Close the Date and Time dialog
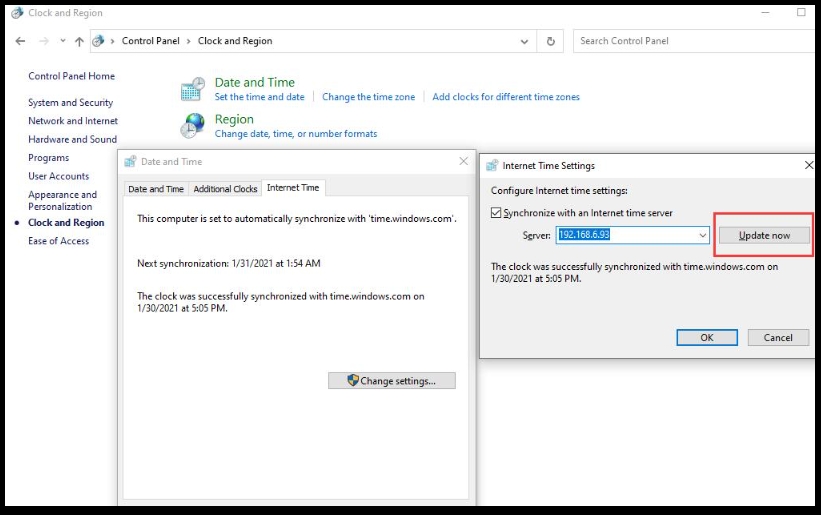821x515 pixels. pos(463,161)
